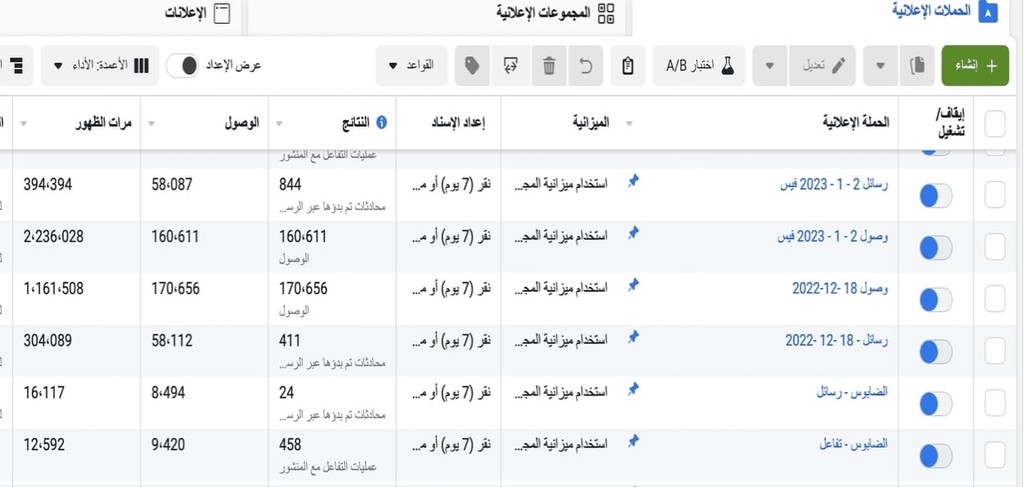Click the تعديل edit button
This screenshot has height=487, width=1024.
(x=822, y=65)
